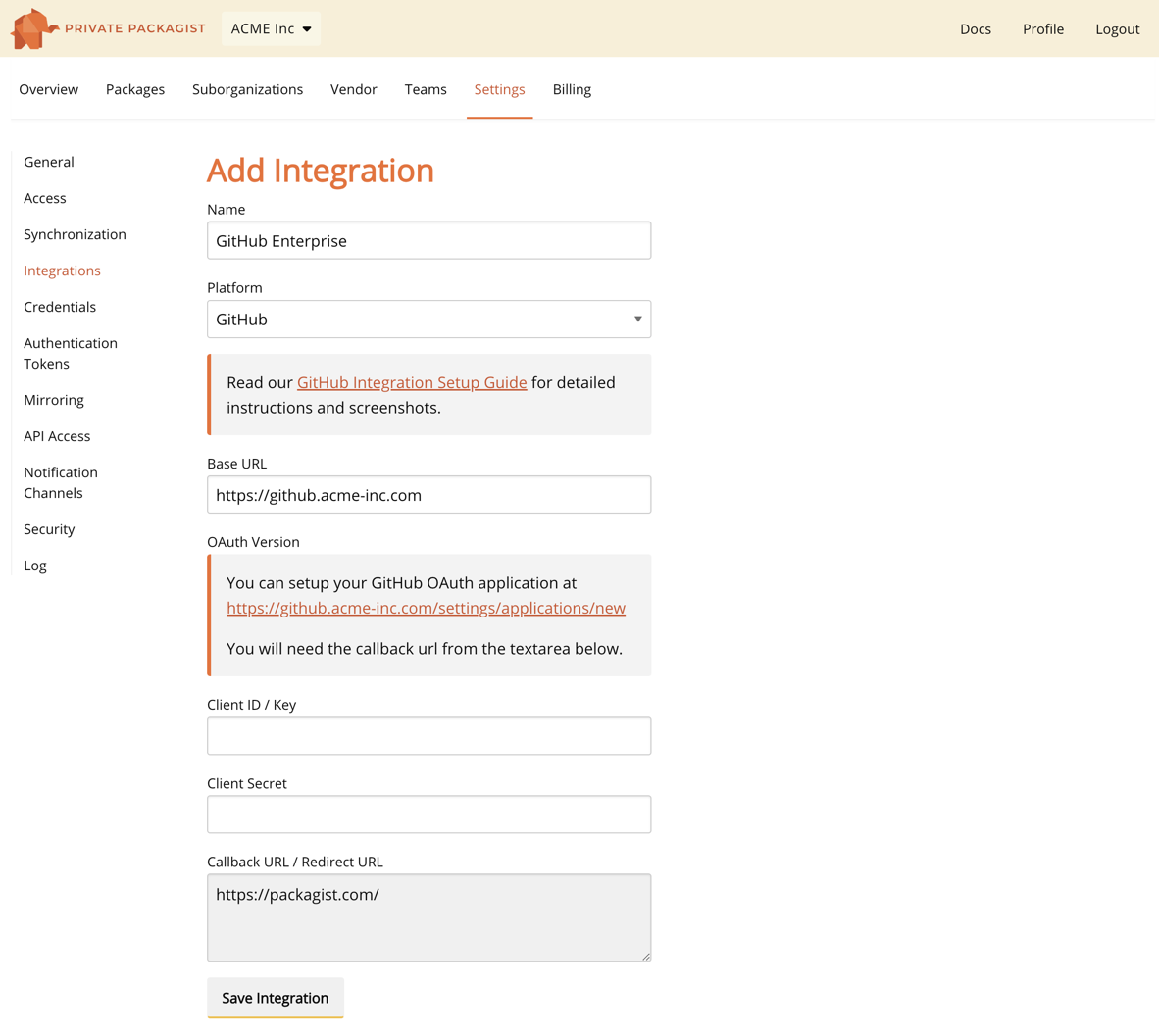Screen dimensions: 1159x1036
Task: Select Authentication Tokens in sidebar
Action: pos(70,353)
